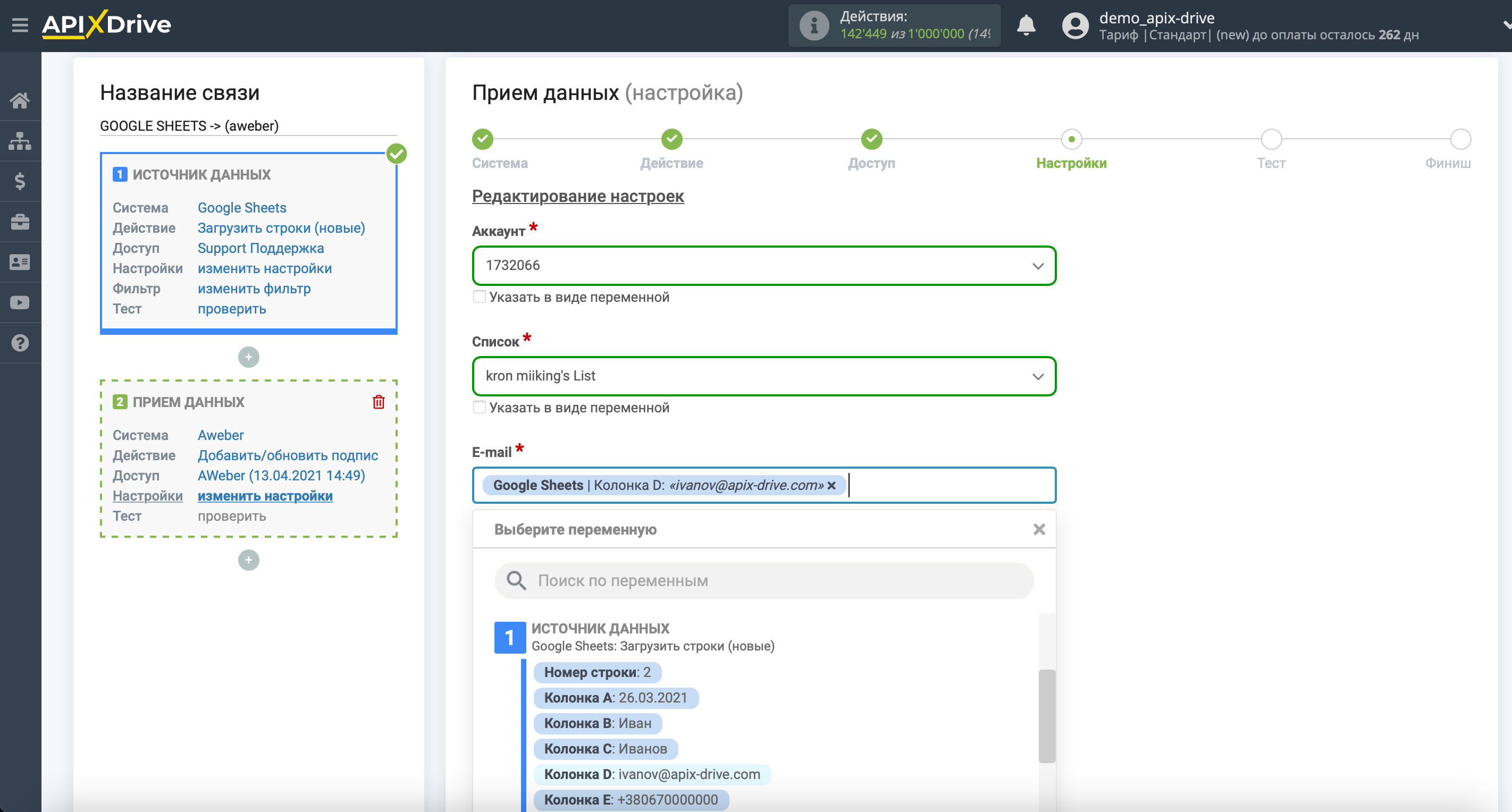Open the video tutorials icon in sidebar
The width and height of the screenshot is (1512, 812).
20,303
